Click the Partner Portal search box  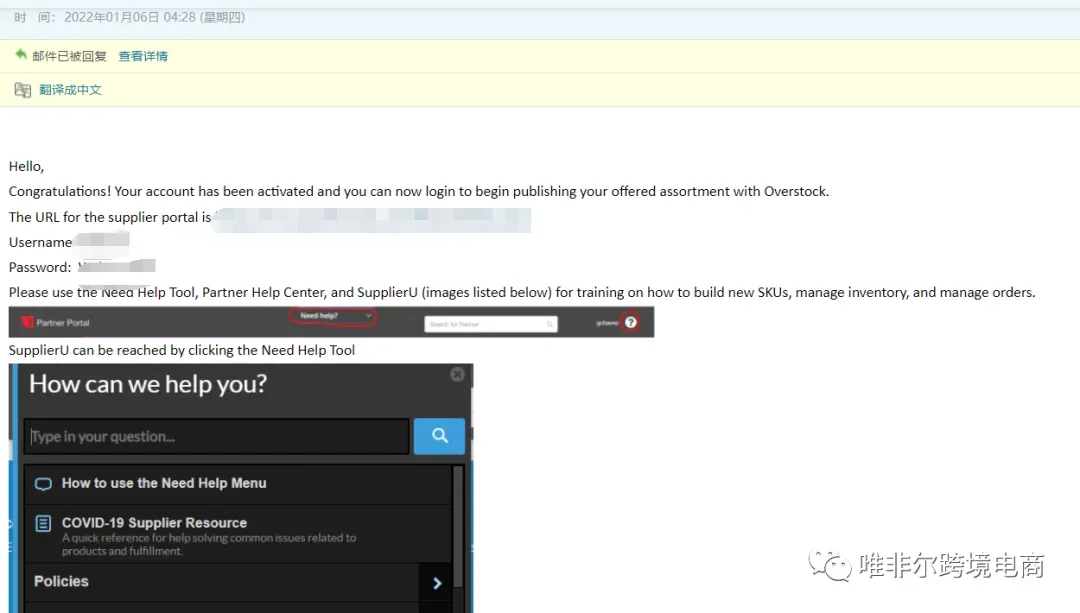click(x=490, y=324)
